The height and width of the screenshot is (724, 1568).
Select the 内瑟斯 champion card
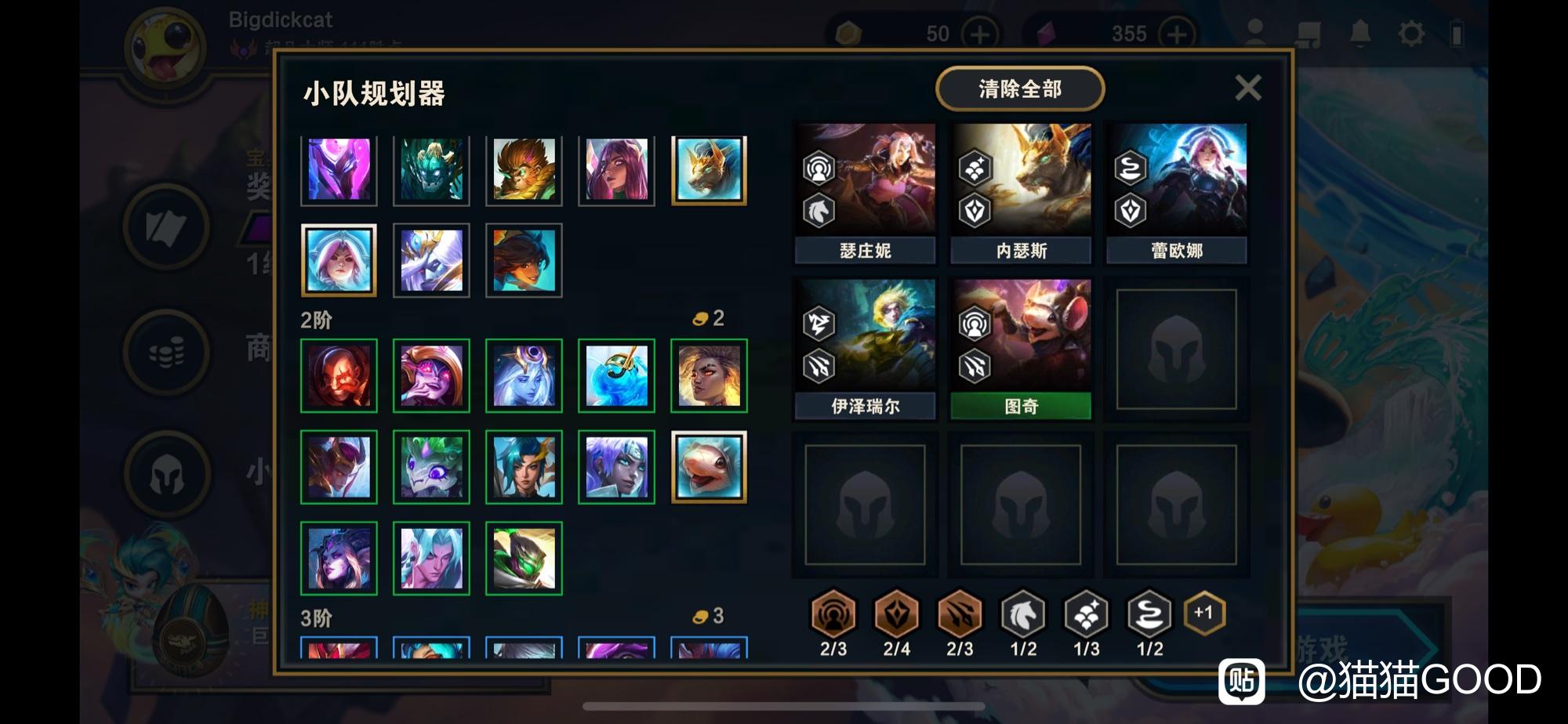coord(1021,193)
